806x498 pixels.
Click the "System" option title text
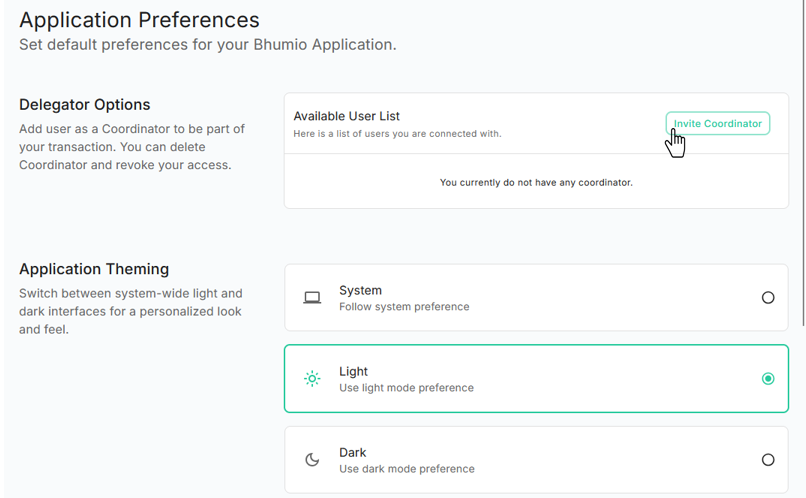360,290
